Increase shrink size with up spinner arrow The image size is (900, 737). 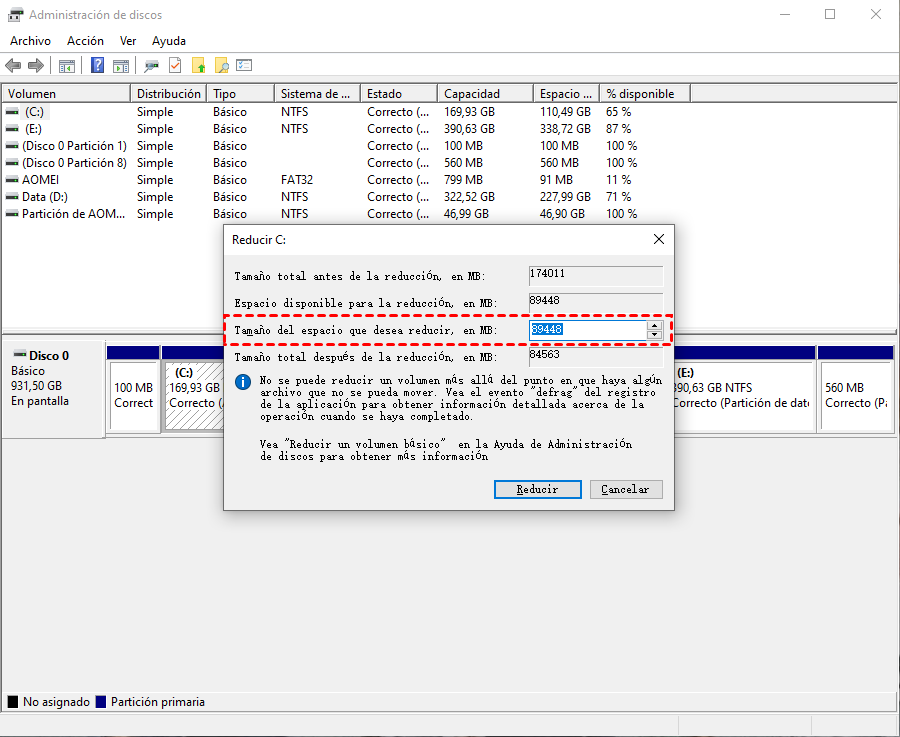(x=654, y=325)
